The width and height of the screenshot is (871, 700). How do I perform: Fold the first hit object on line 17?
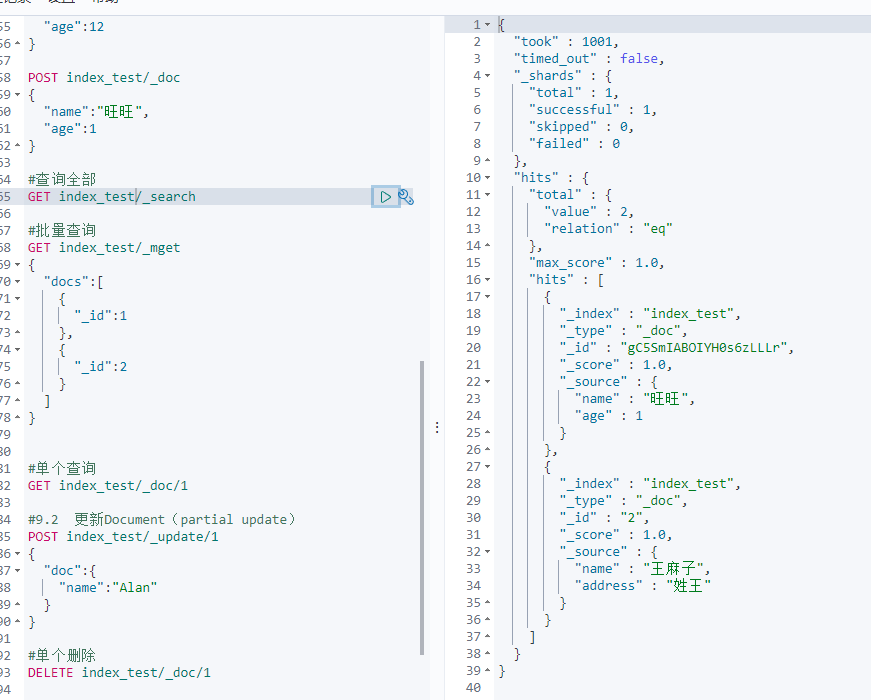click(x=487, y=297)
